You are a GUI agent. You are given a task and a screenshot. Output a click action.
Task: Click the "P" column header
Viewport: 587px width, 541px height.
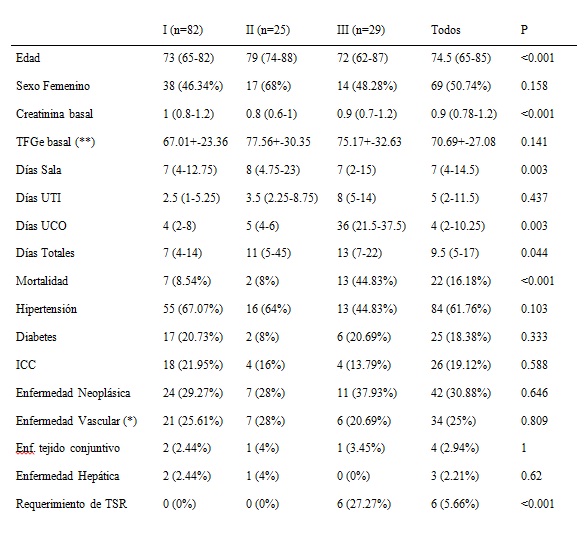[524, 30]
